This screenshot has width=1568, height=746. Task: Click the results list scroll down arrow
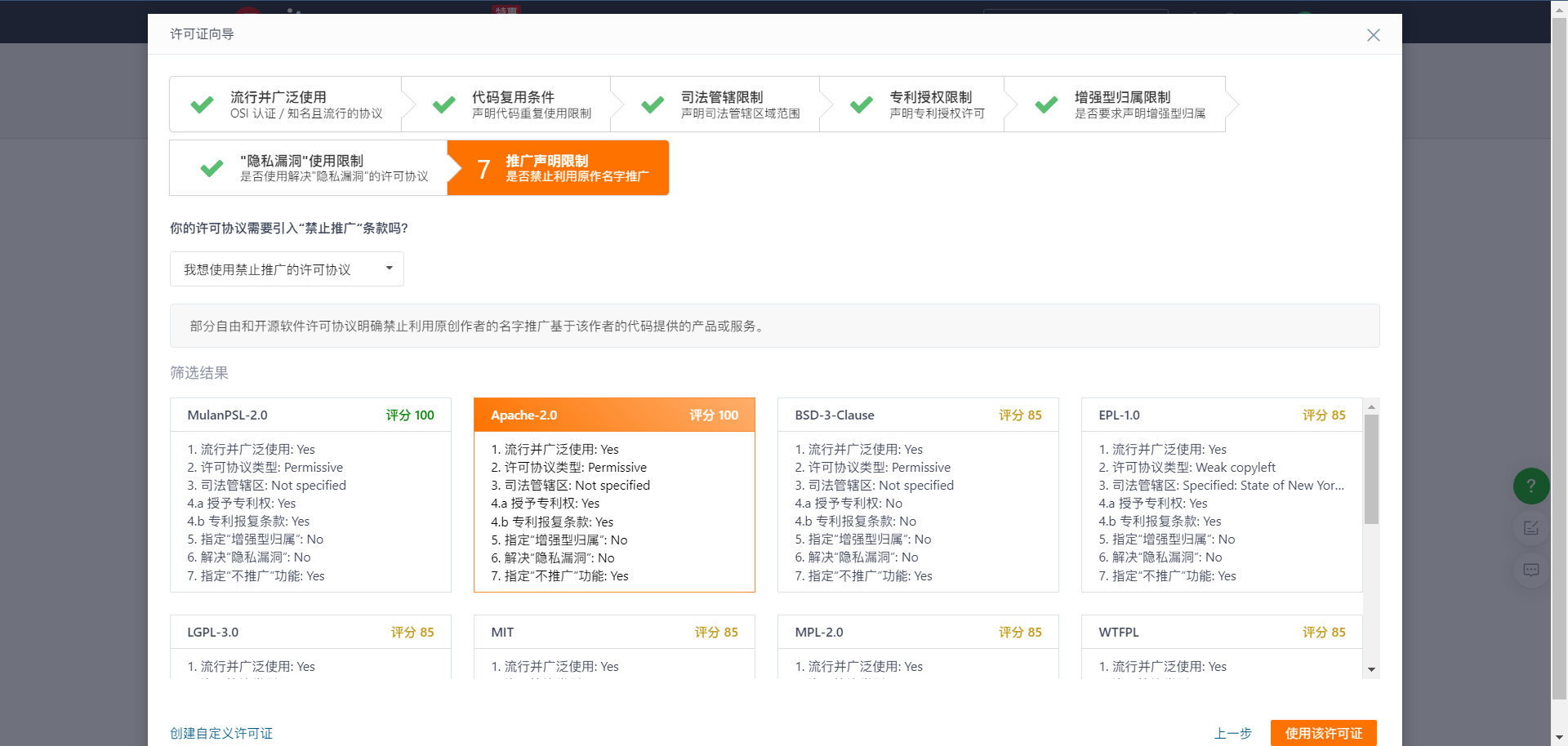[1372, 669]
